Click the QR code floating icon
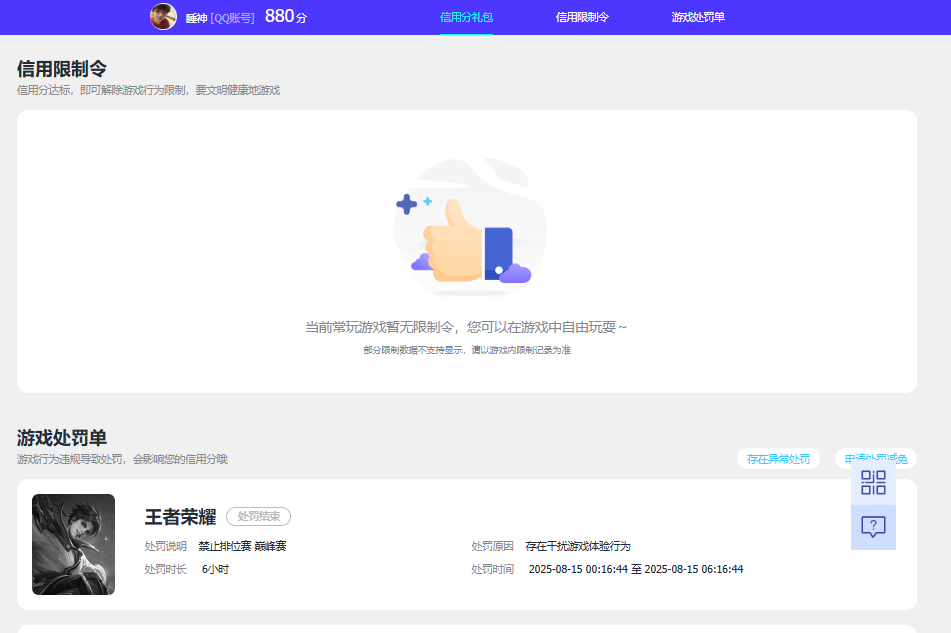 (x=873, y=483)
